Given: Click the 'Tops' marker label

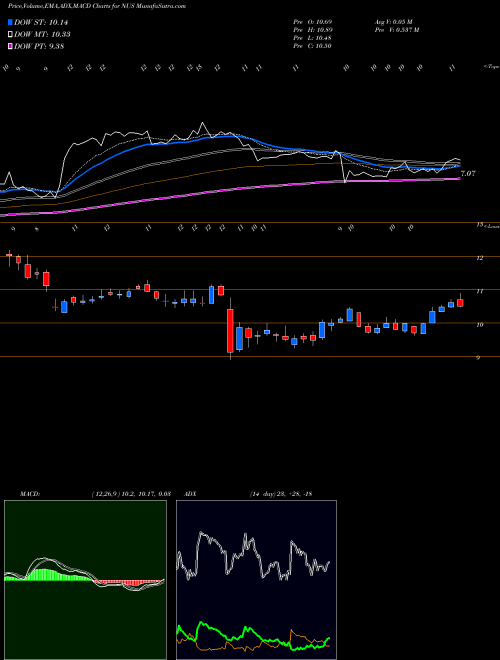Looking at the screenshot, I should coord(491,67).
